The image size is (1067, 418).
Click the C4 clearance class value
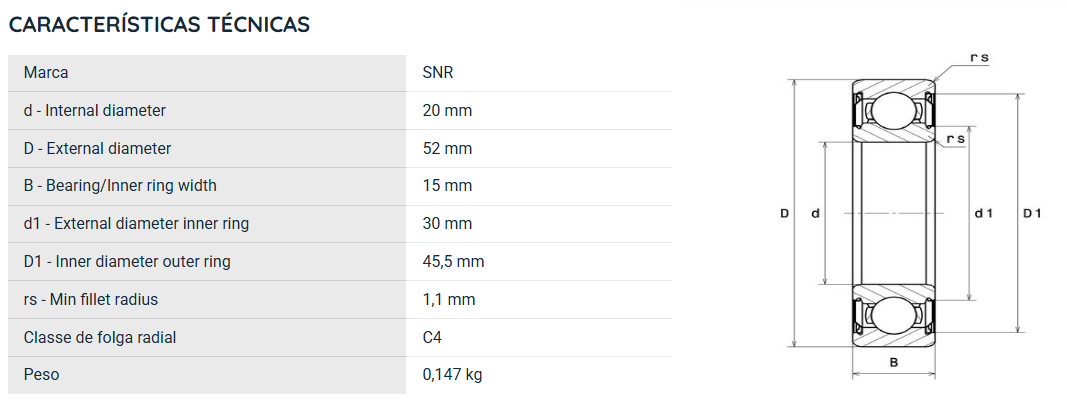tap(432, 338)
